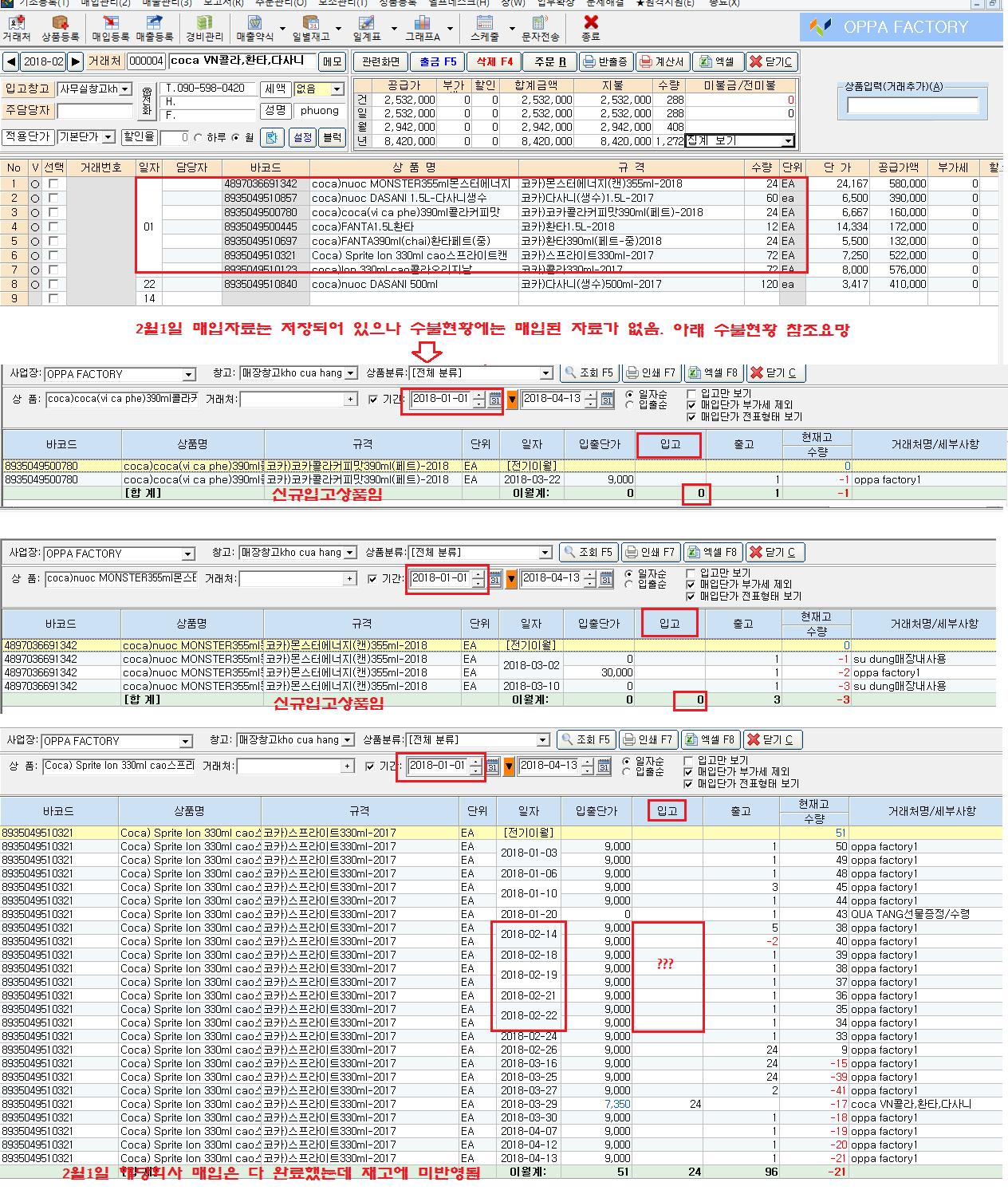Open the 사무실창고 warehouse dropdown

click(125, 89)
